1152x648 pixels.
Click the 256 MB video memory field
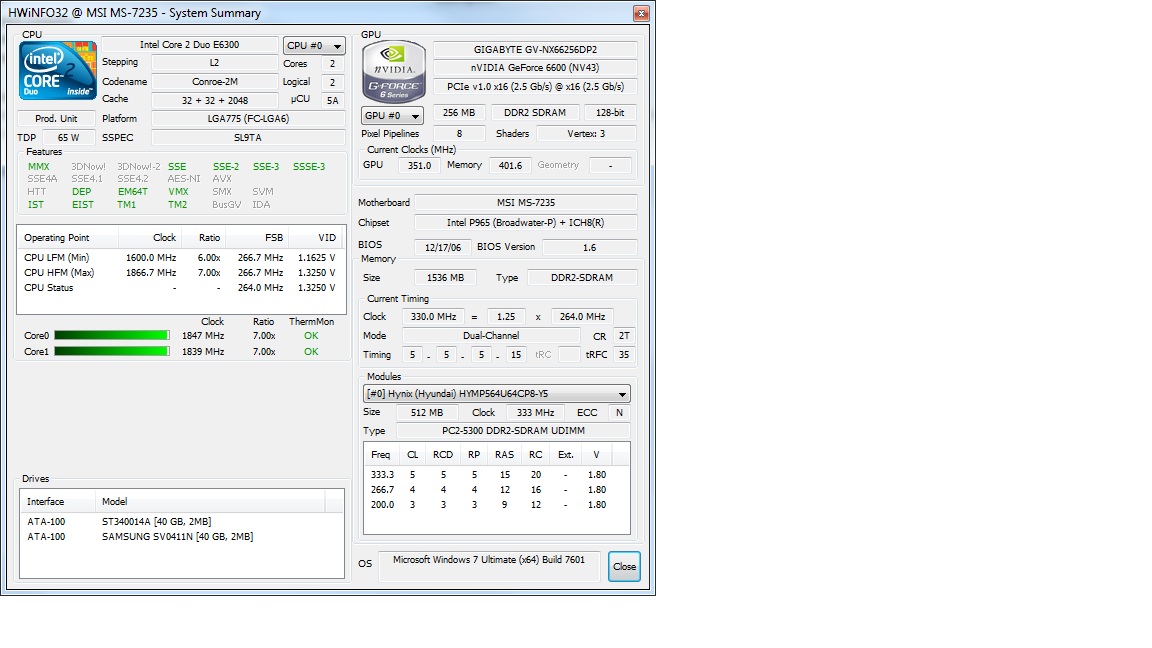coord(459,112)
